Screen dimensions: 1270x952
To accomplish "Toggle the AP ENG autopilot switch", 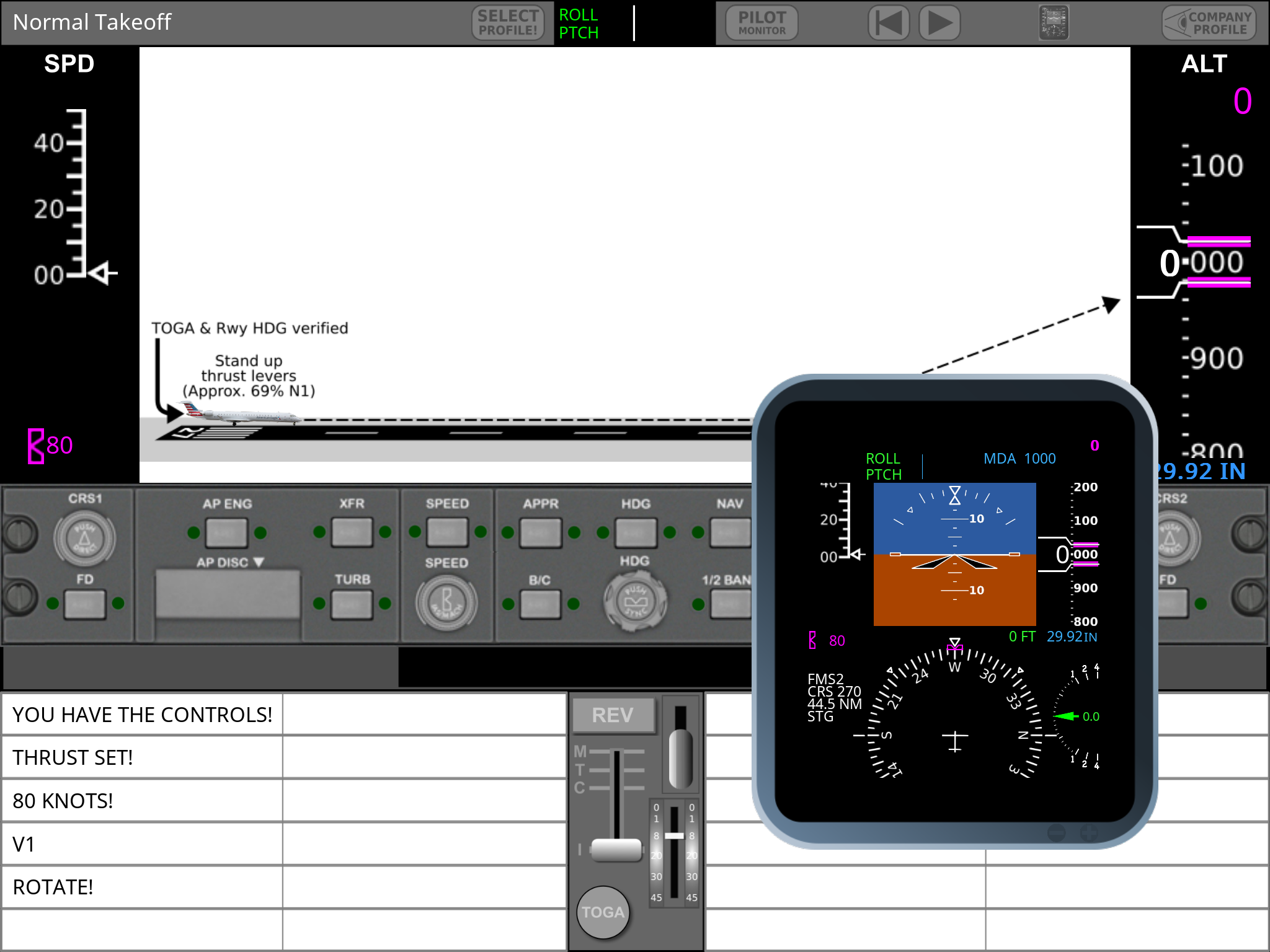I will [x=226, y=532].
